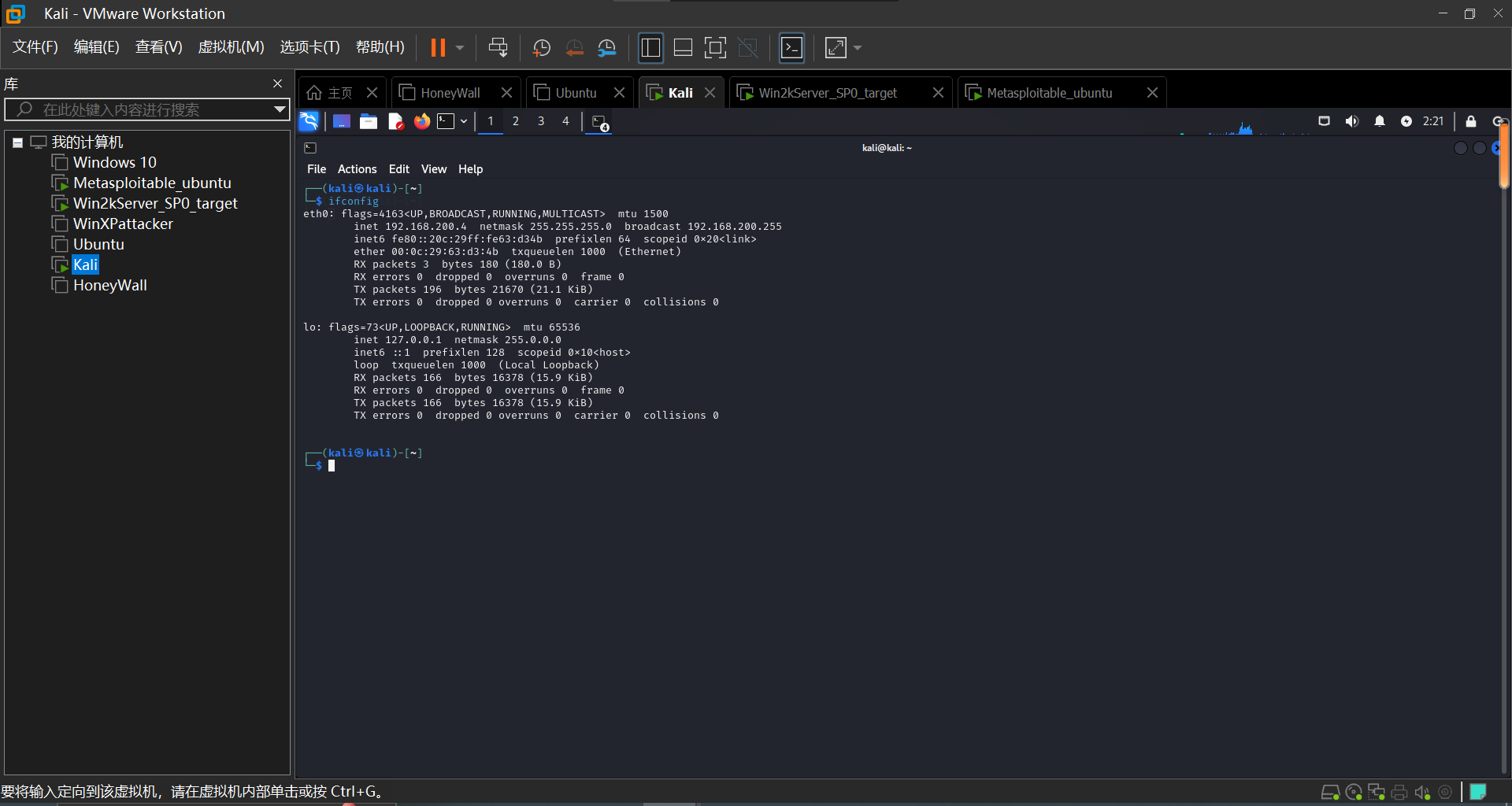Open Kali notifications bell icon
Viewport: 1512px width, 806px height.
1380,121
